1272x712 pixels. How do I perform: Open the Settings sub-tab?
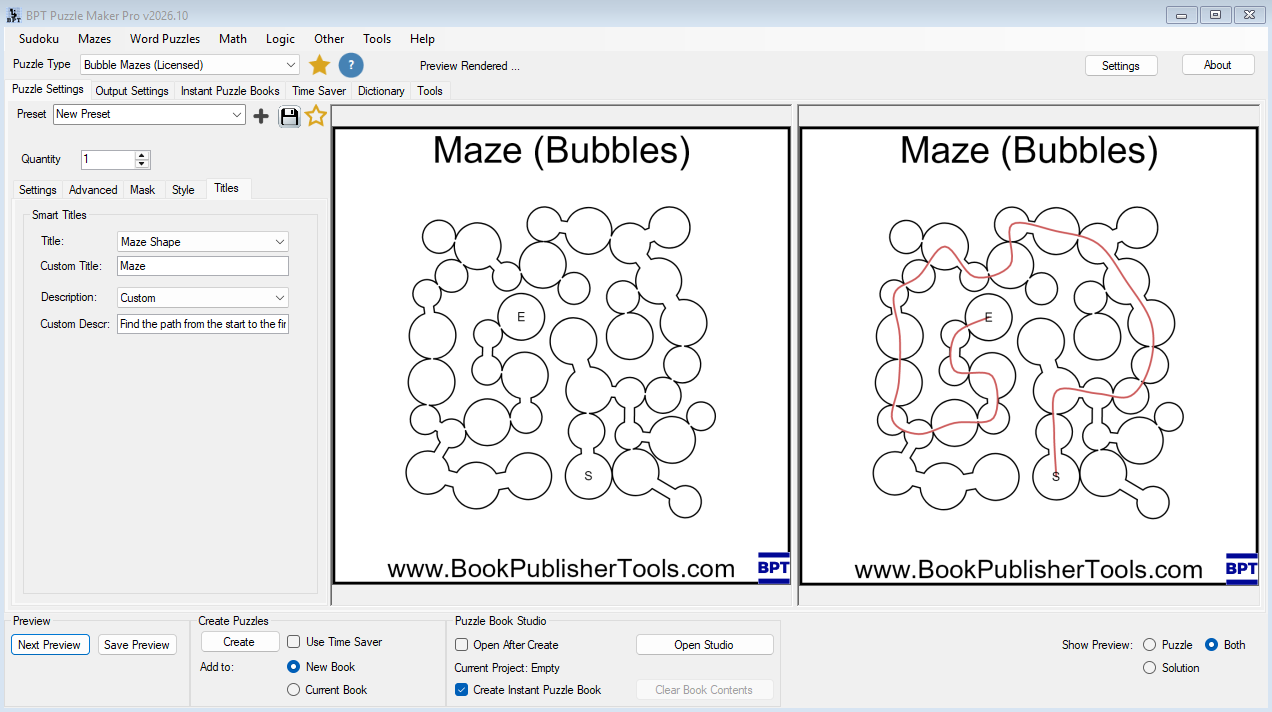point(38,190)
